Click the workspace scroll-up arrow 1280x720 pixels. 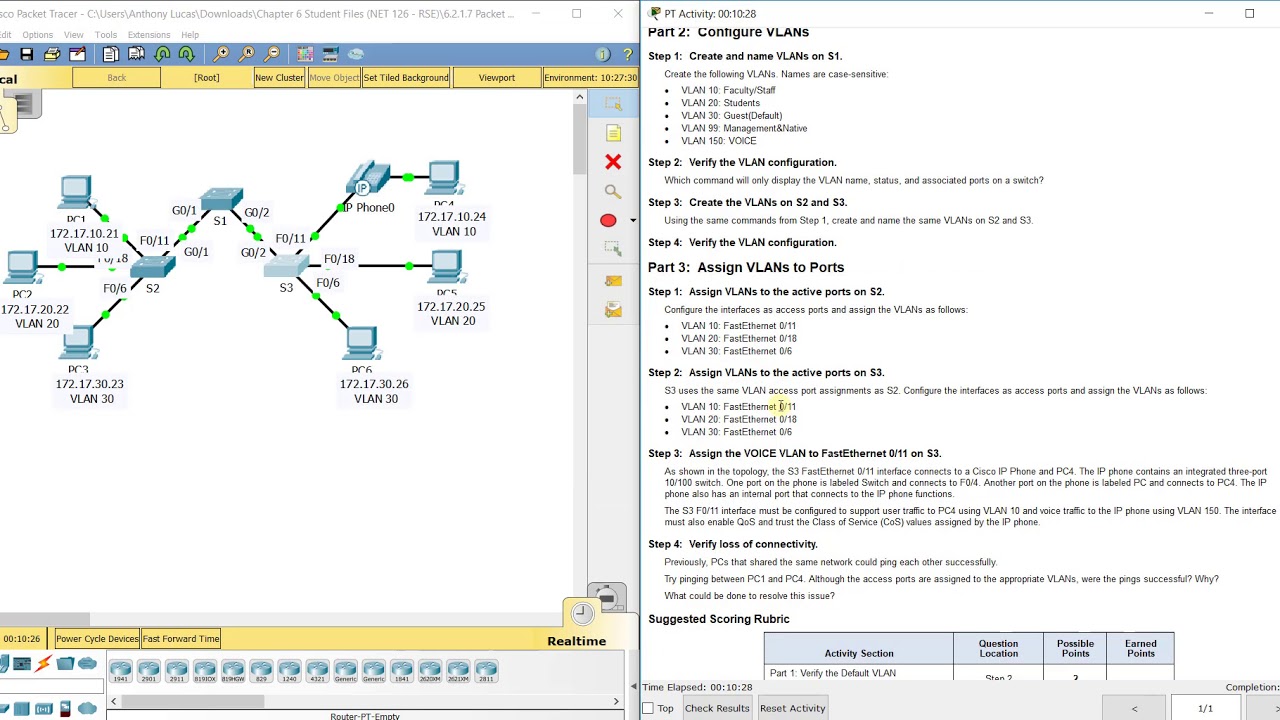coord(579,97)
